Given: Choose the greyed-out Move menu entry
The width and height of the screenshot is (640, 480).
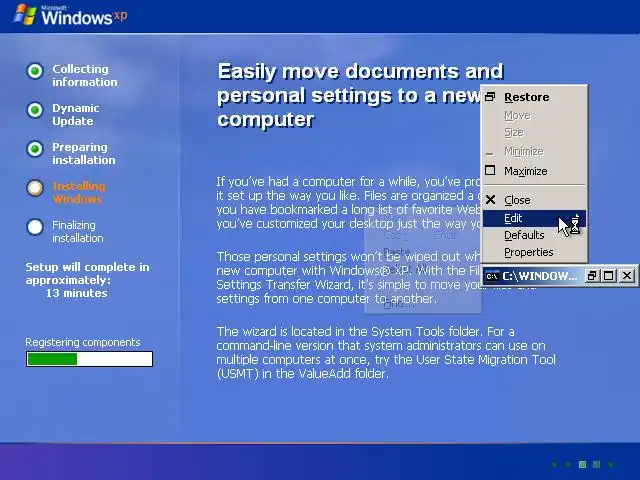Looking at the screenshot, I should point(535,116).
